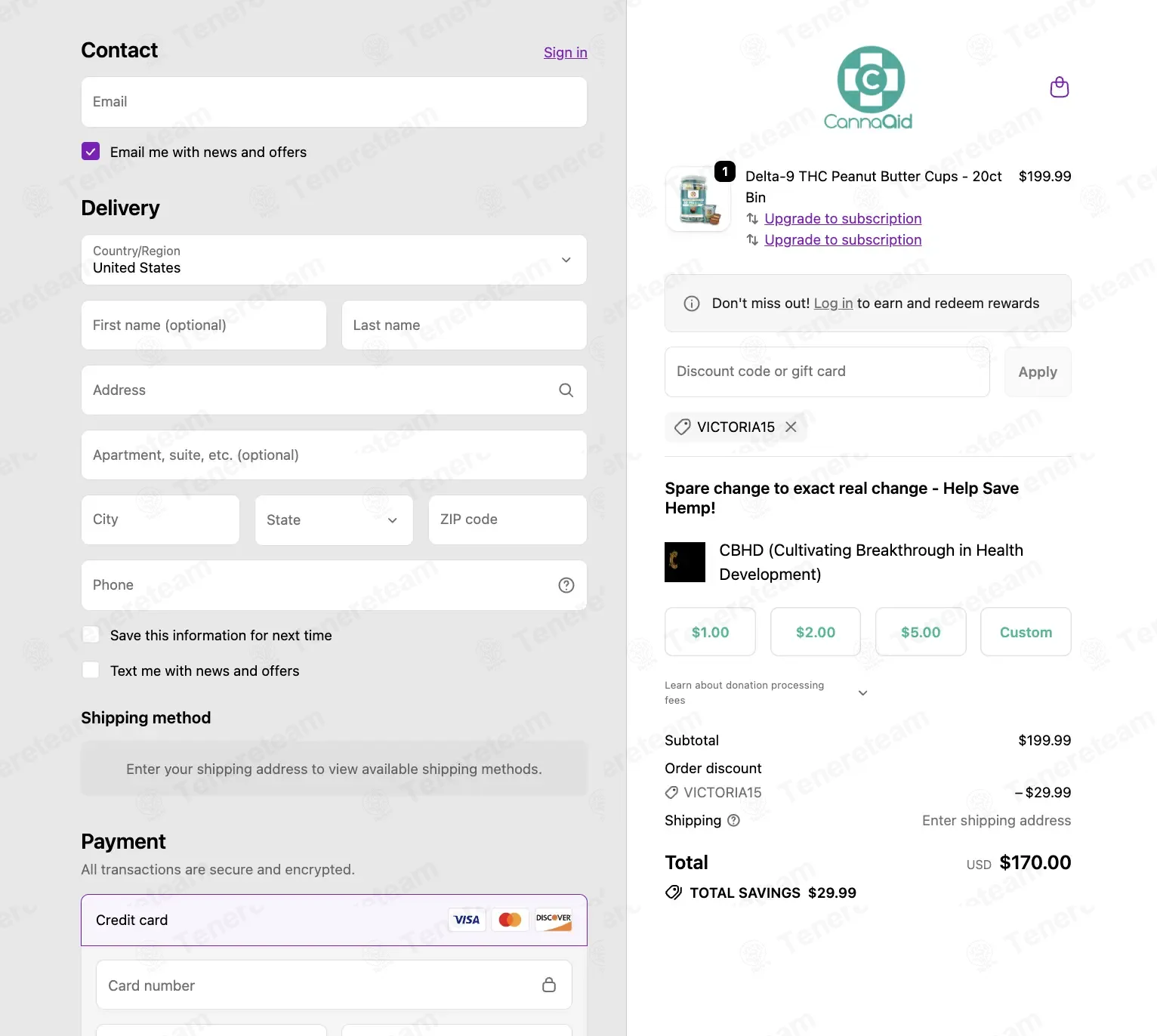The image size is (1157, 1036).
Task: Check Save this information for next time
Action: (x=91, y=634)
